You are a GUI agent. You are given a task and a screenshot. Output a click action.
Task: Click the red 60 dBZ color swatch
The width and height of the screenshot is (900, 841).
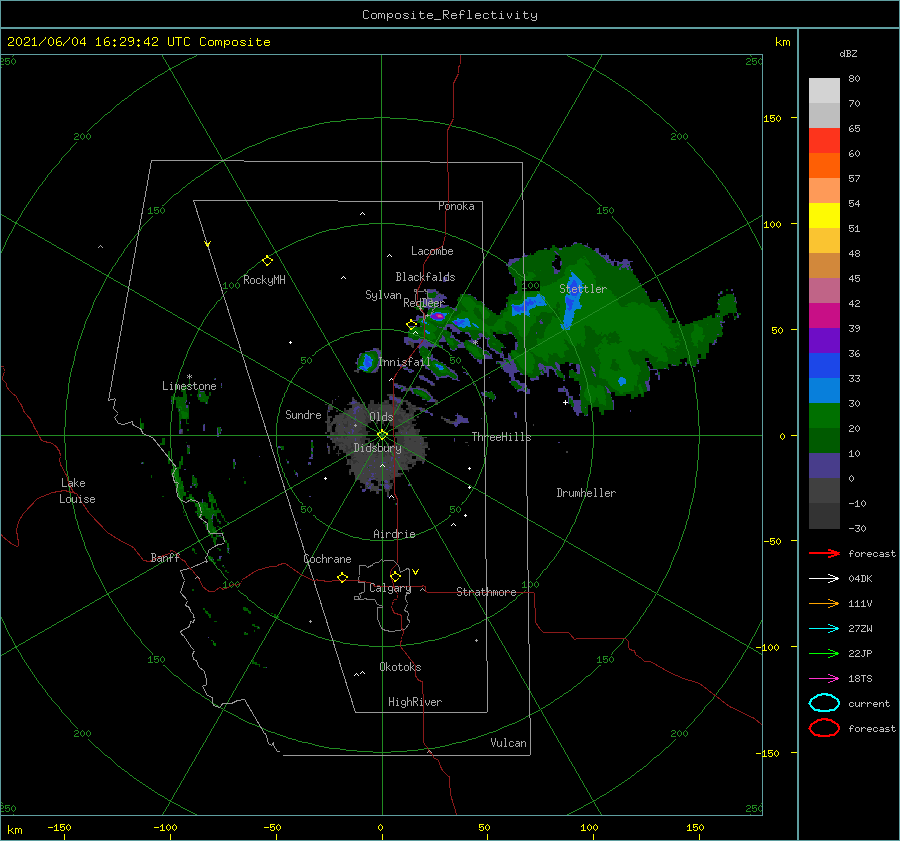click(824, 141)
